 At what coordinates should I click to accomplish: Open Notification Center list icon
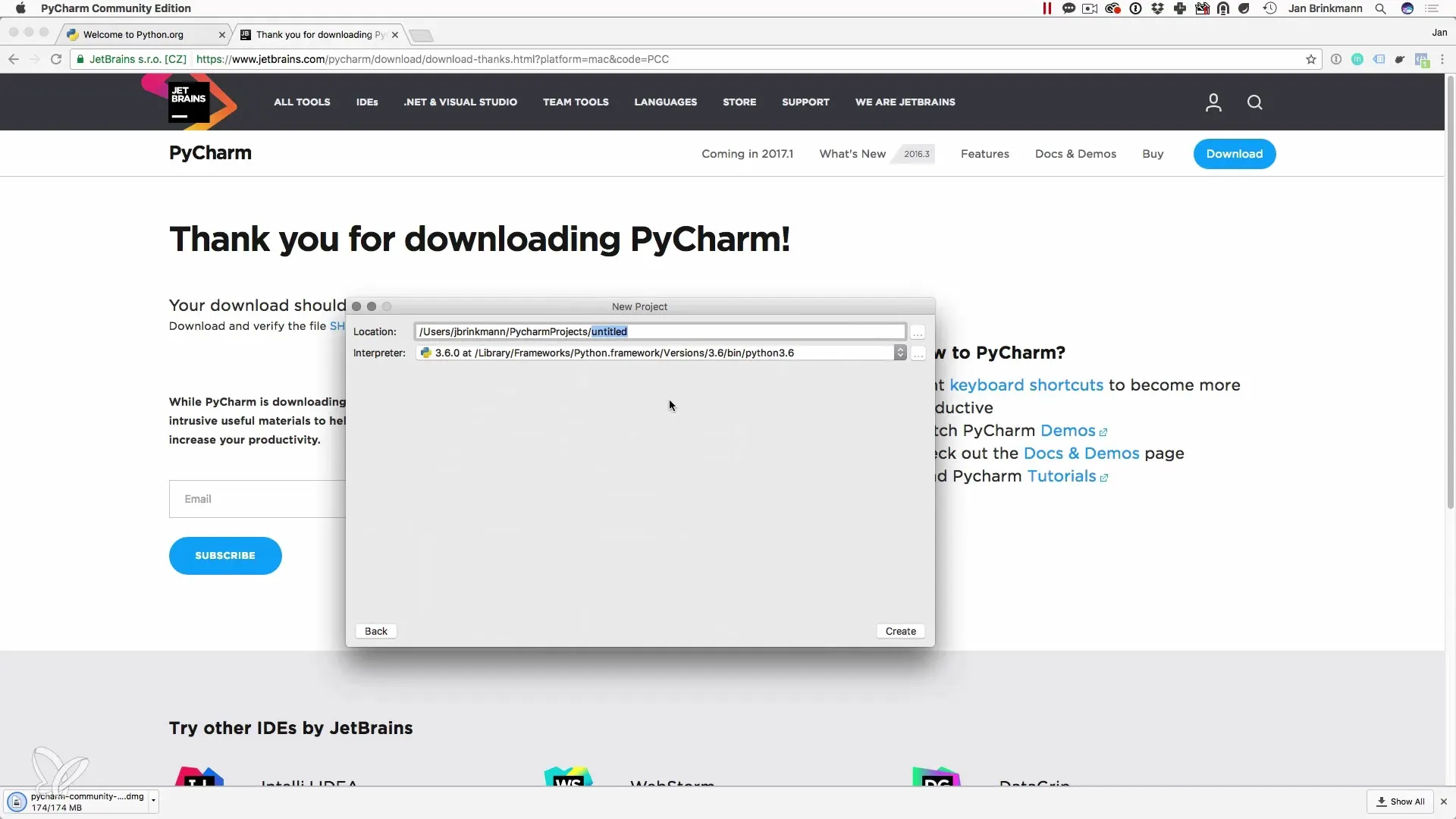click(x=1432, y=8)
